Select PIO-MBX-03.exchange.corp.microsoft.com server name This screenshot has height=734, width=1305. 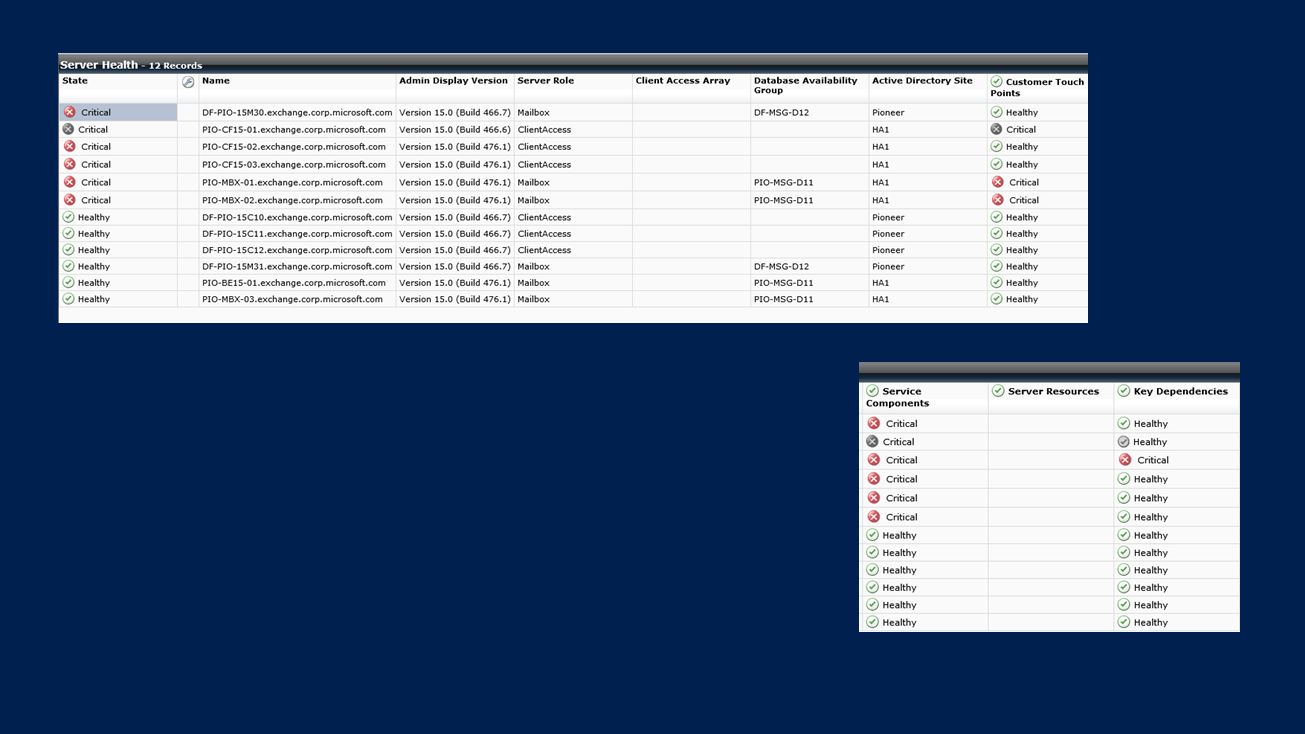(292, 298)
